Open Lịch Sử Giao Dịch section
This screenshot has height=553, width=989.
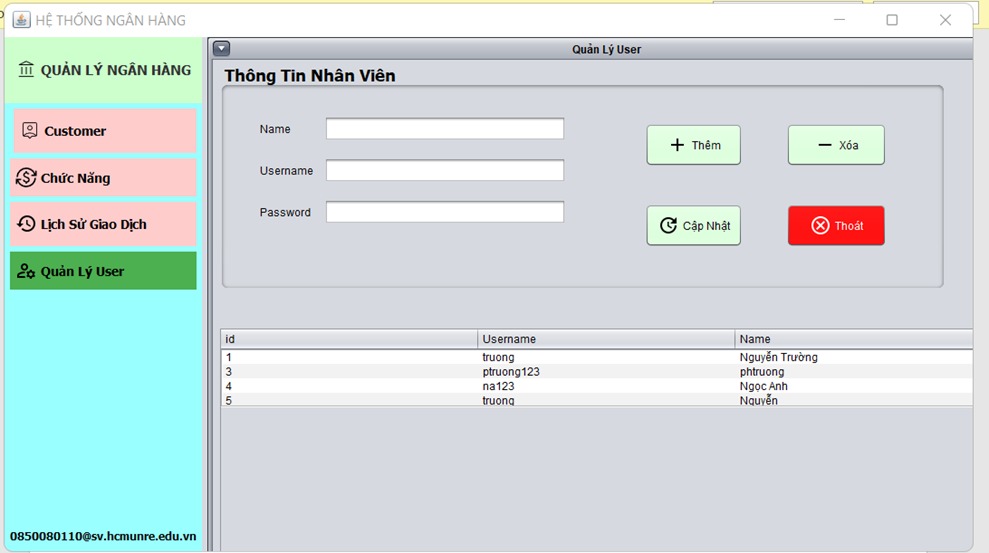coord(103,224)
